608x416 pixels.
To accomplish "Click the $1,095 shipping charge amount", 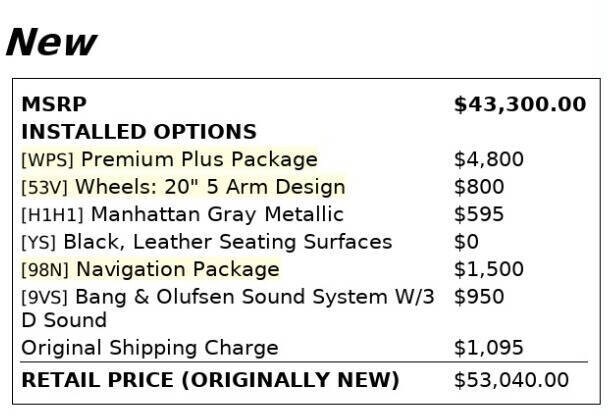I will point(488,348).
